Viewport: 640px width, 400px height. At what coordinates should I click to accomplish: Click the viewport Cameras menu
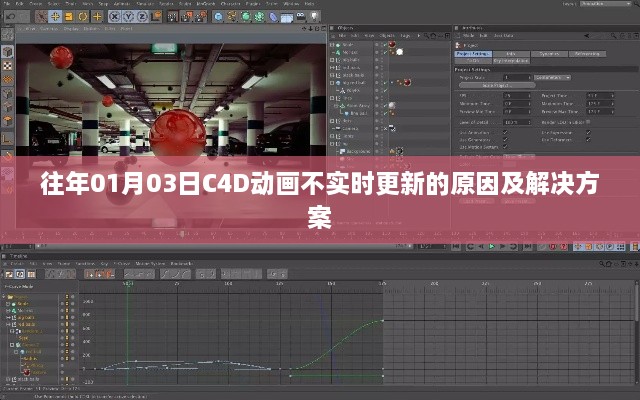49,29
